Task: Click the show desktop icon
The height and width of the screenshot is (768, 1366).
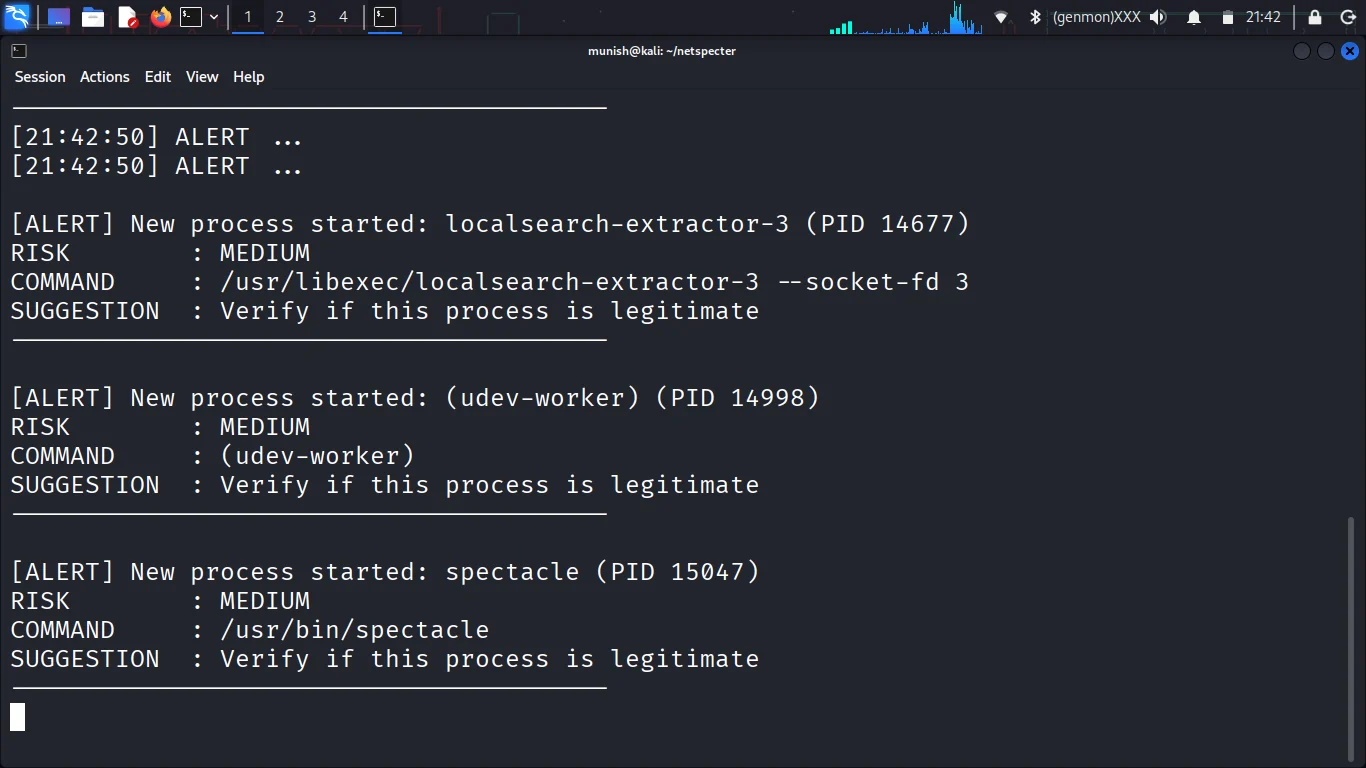Action: pos(59,17)
